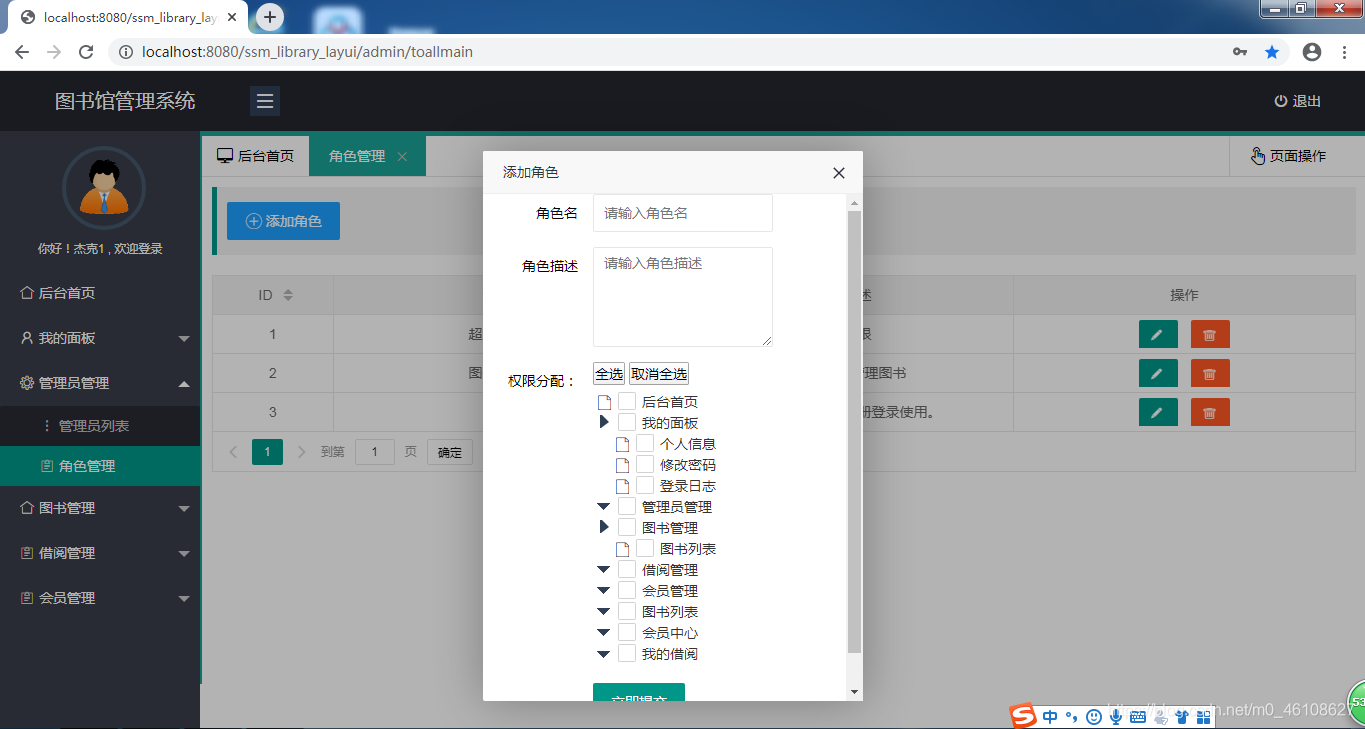This screenshot has height=729, width=1365.
Task: Delete role row 2 with trash icon
Action: 1210,373
